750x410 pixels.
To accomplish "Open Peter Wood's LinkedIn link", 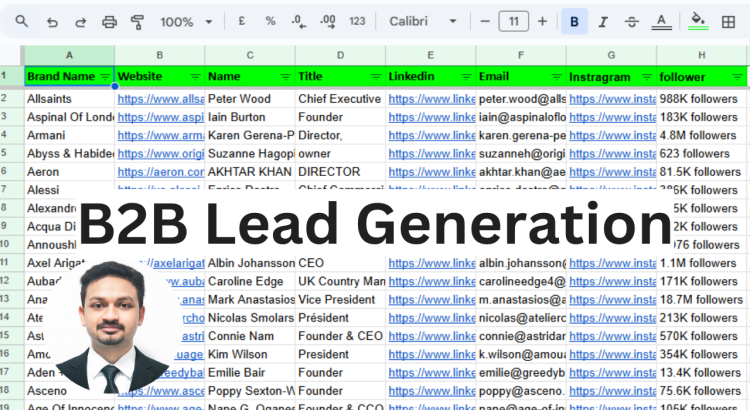I will tap(432, 99).
